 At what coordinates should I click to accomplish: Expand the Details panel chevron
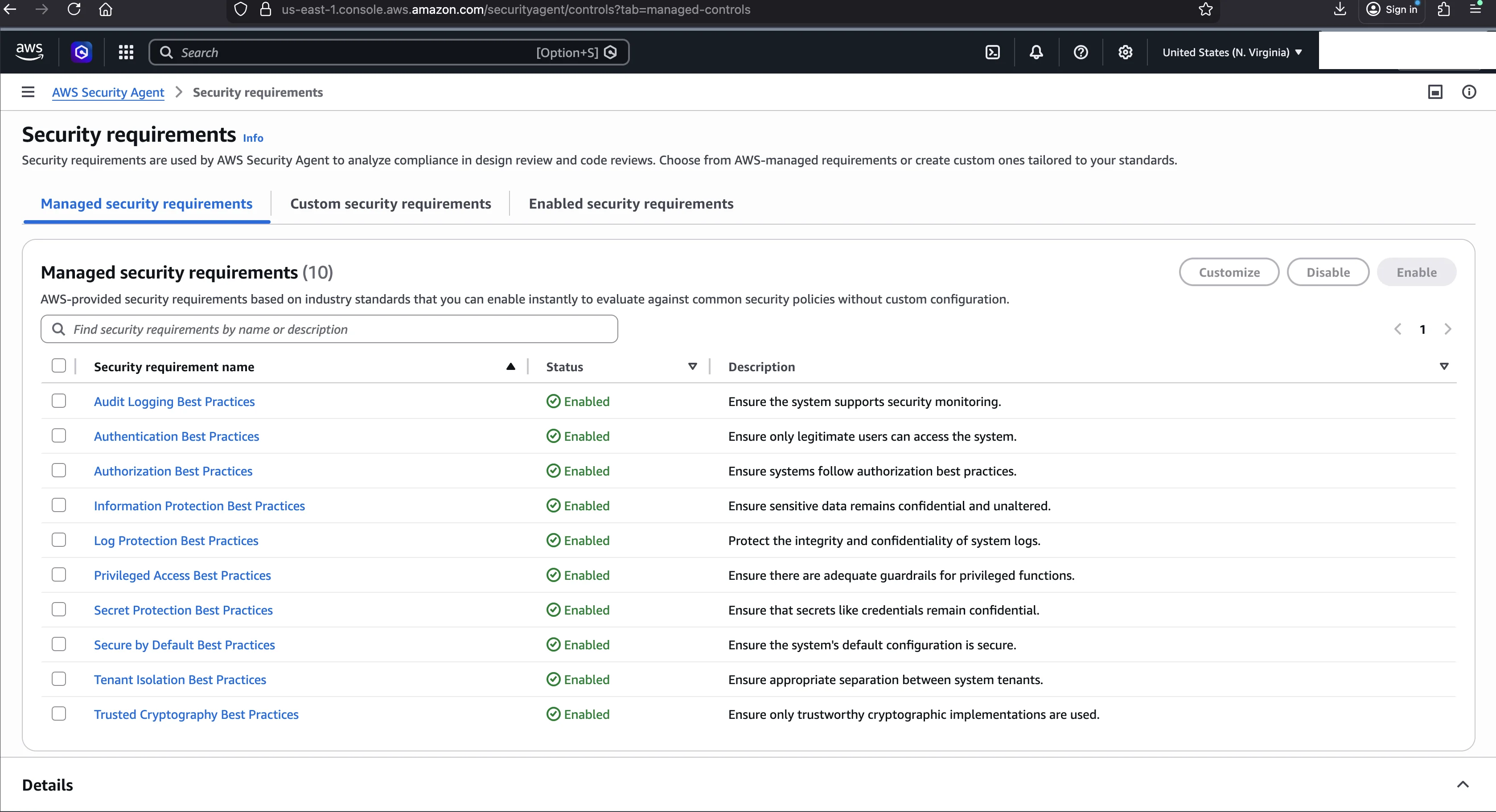click(1463, 785)
